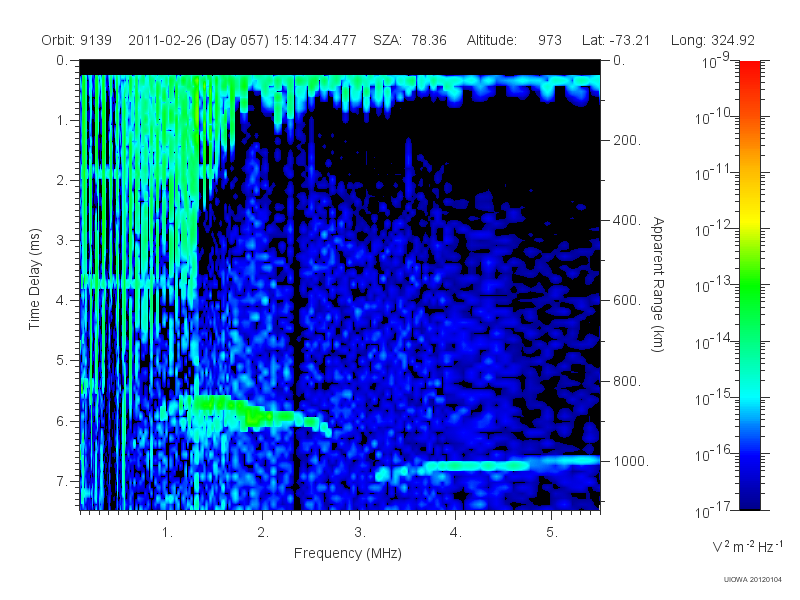Click the 'Orbit: 9139' header text

pos(77,40)
